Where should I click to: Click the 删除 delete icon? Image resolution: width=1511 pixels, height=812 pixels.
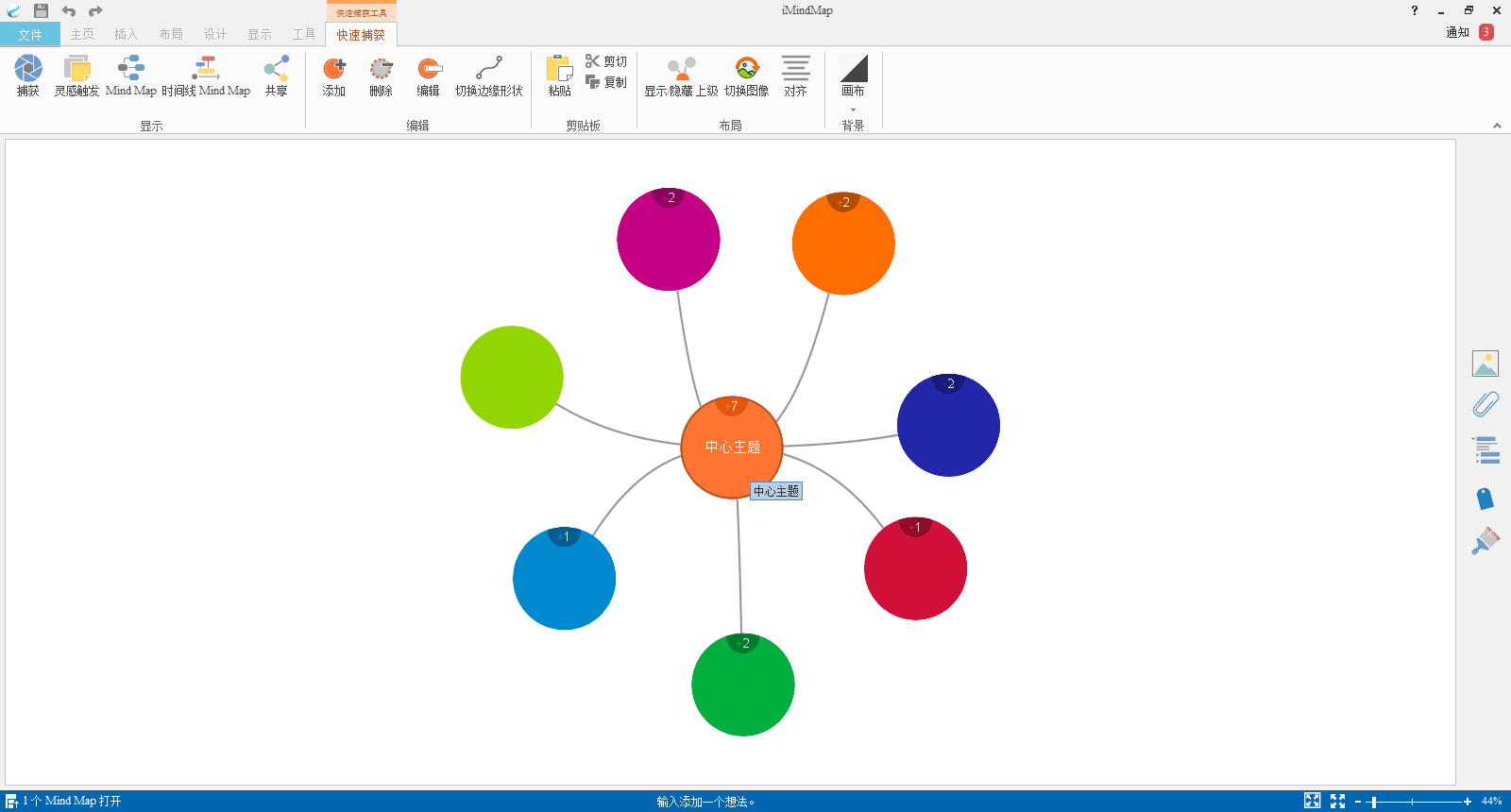pos(381,69)
